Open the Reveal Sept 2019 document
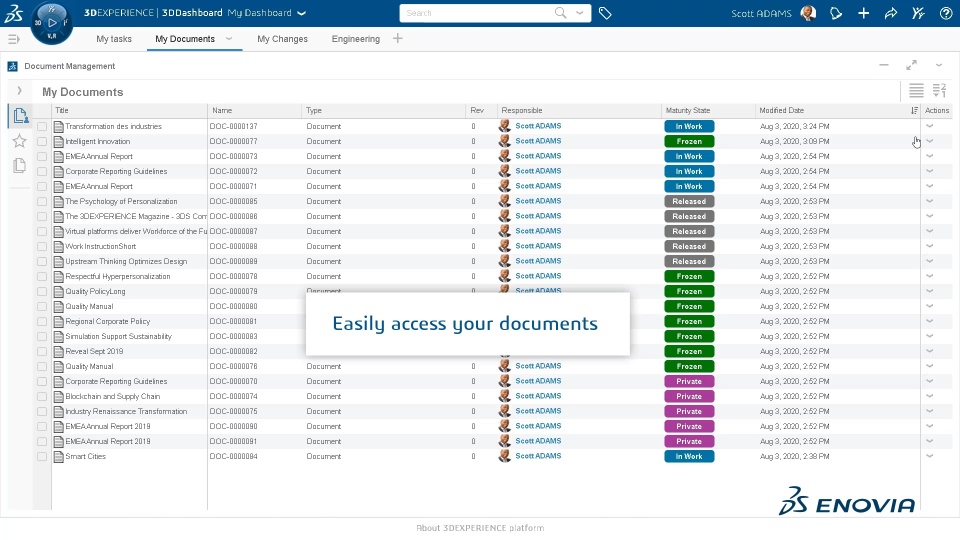 94,351
